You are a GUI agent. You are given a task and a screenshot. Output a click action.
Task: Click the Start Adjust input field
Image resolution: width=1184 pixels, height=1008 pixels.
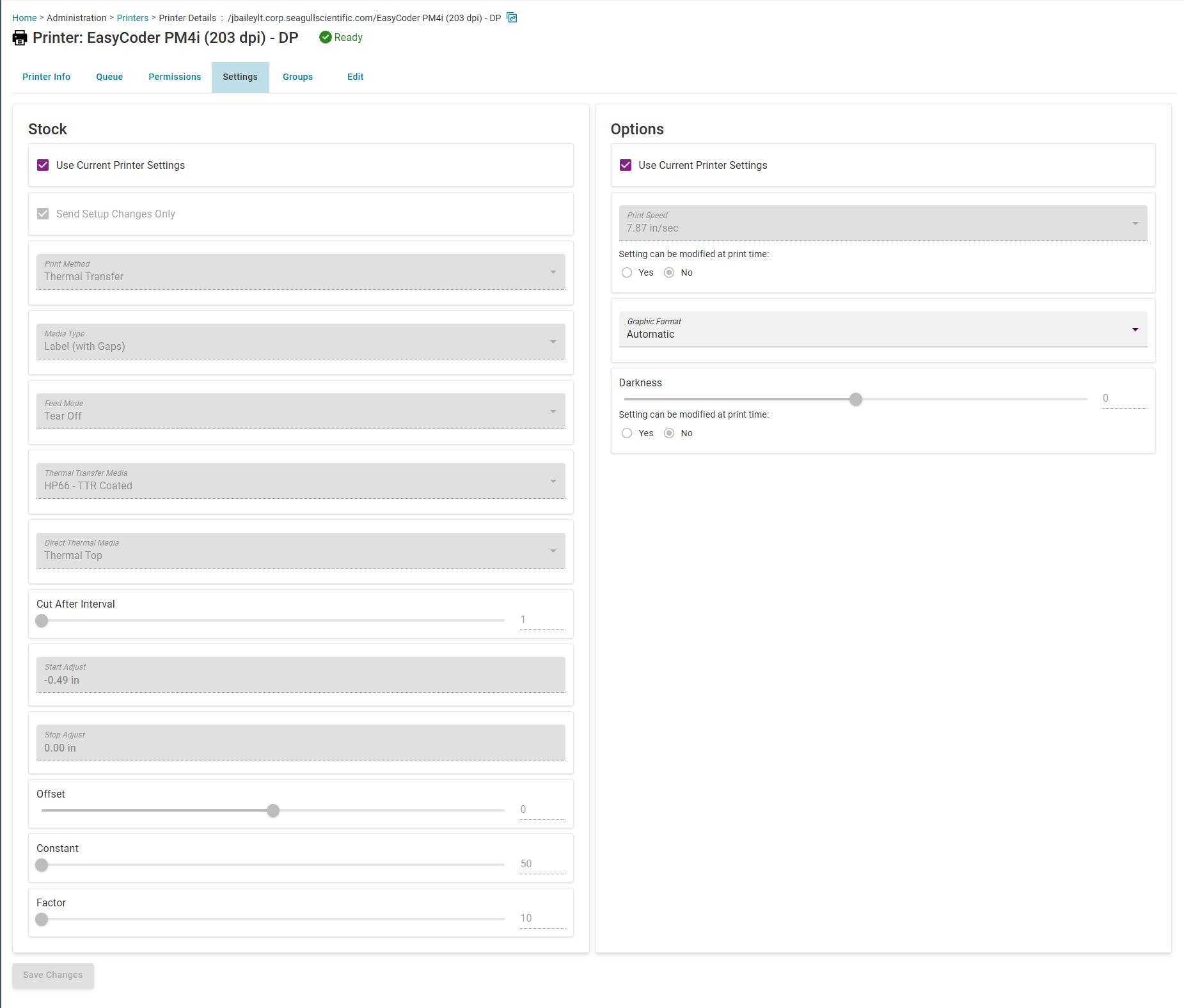click(301, 675)
